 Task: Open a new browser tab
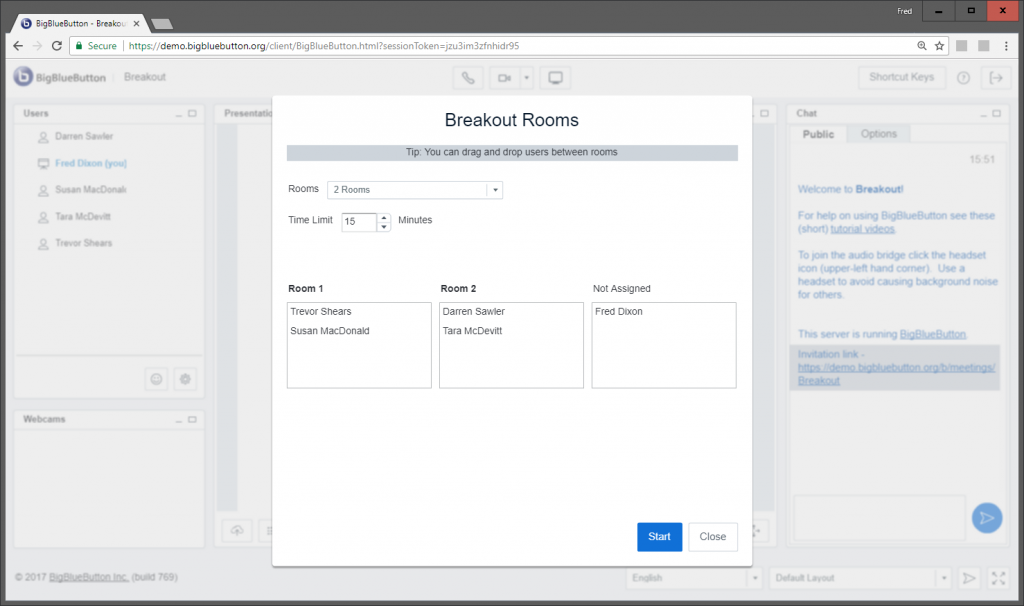pyautogui.click(x=162, y=24)
